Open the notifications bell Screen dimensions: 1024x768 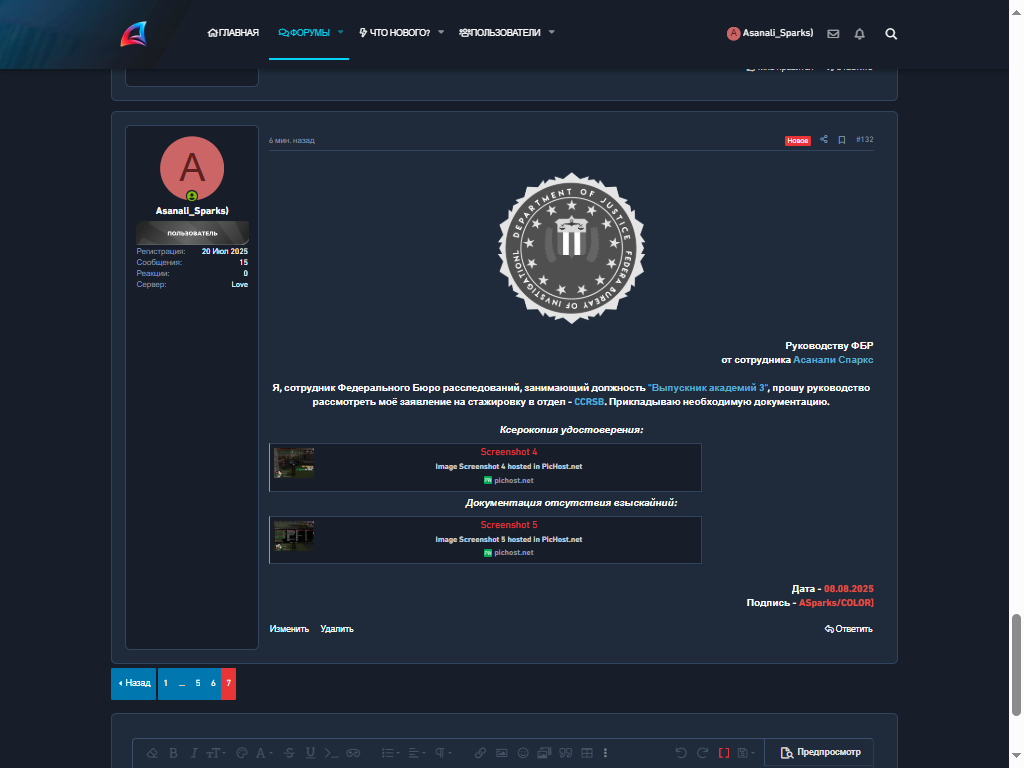coord(859,34)
